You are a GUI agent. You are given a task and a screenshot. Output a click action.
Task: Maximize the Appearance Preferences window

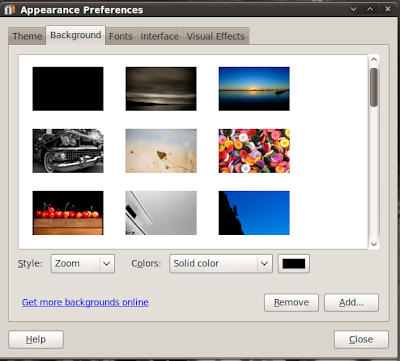(370, 9)
